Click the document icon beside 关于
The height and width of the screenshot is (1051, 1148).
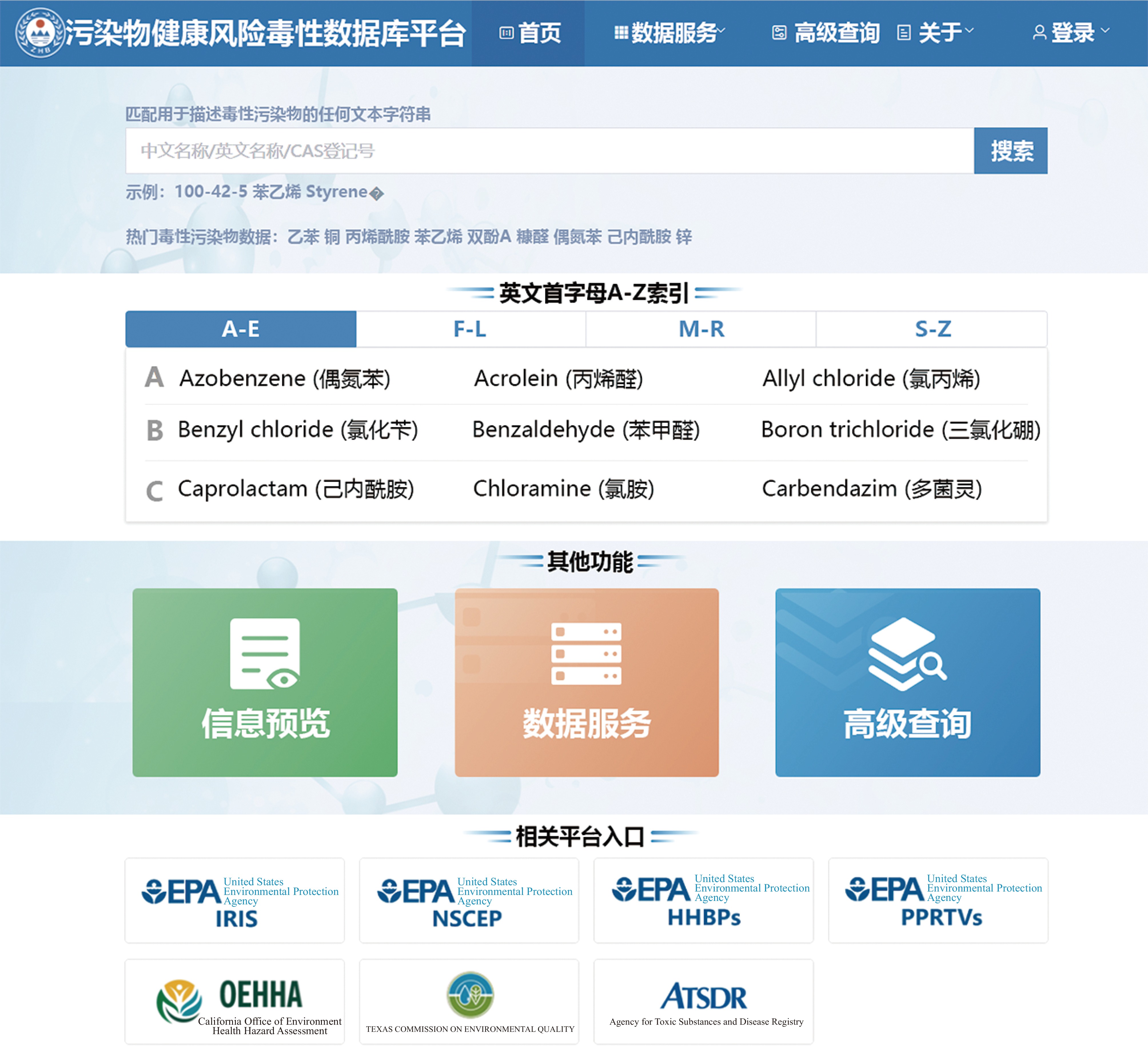(904, 33)
